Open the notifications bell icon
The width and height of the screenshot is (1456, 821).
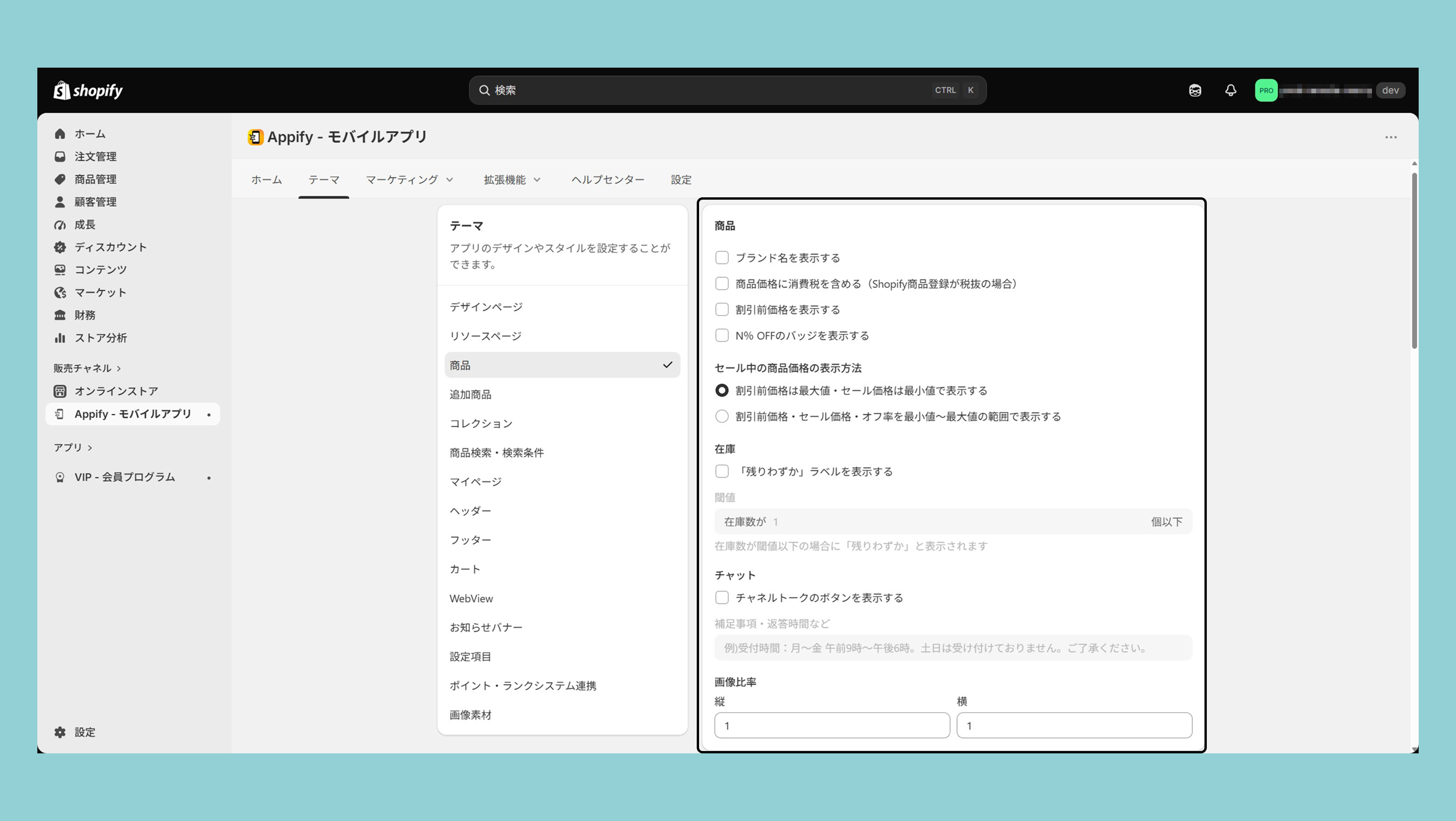tap(1231, 90)
